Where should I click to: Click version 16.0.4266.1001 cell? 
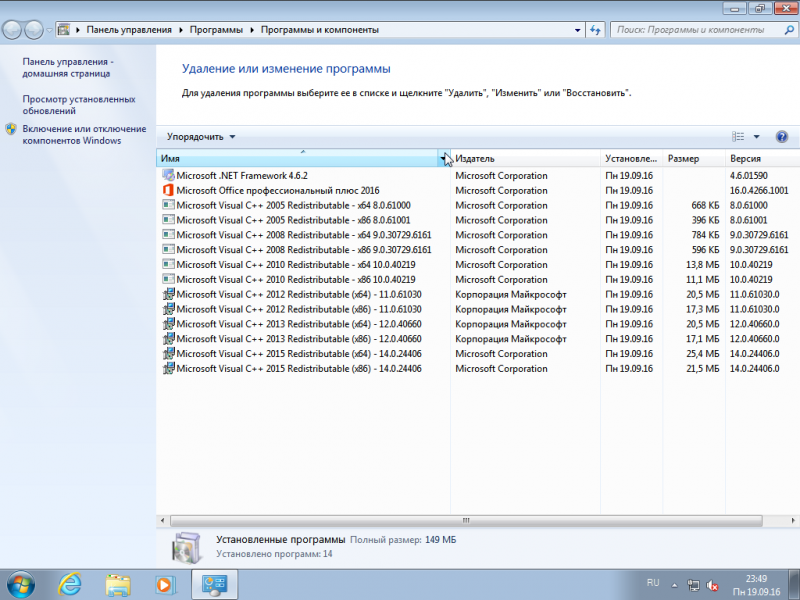tap(759, 190)
